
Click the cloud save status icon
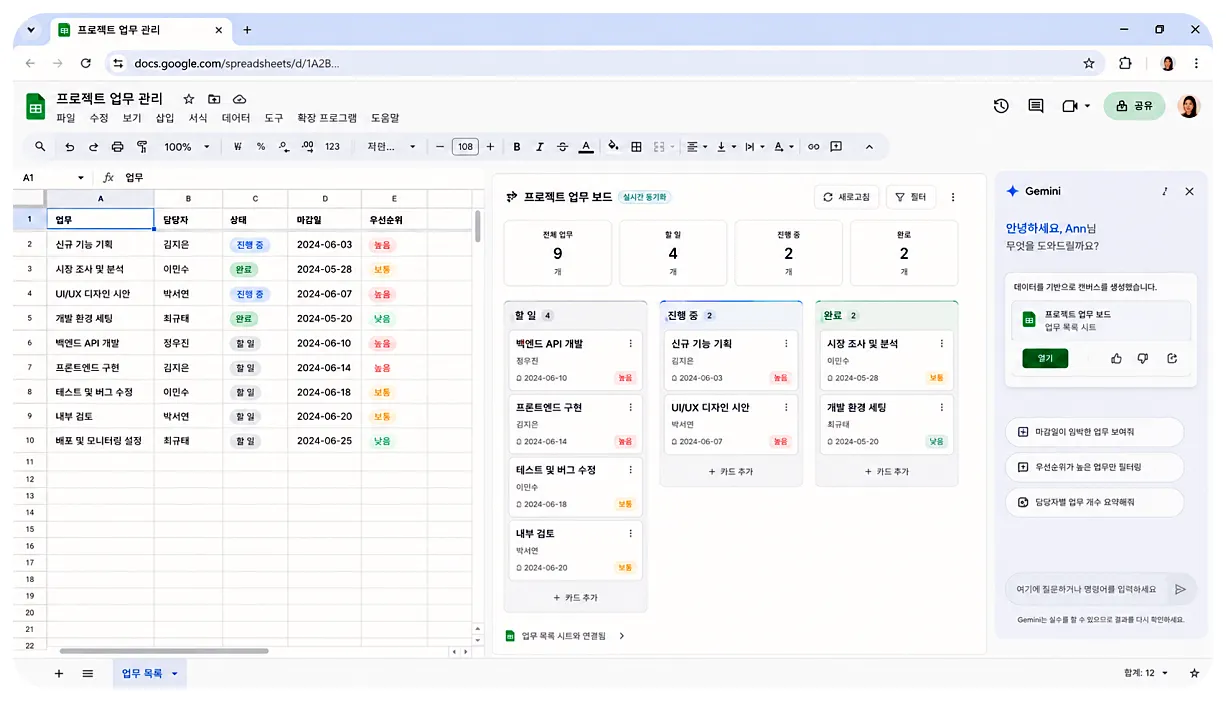(240, 99)
